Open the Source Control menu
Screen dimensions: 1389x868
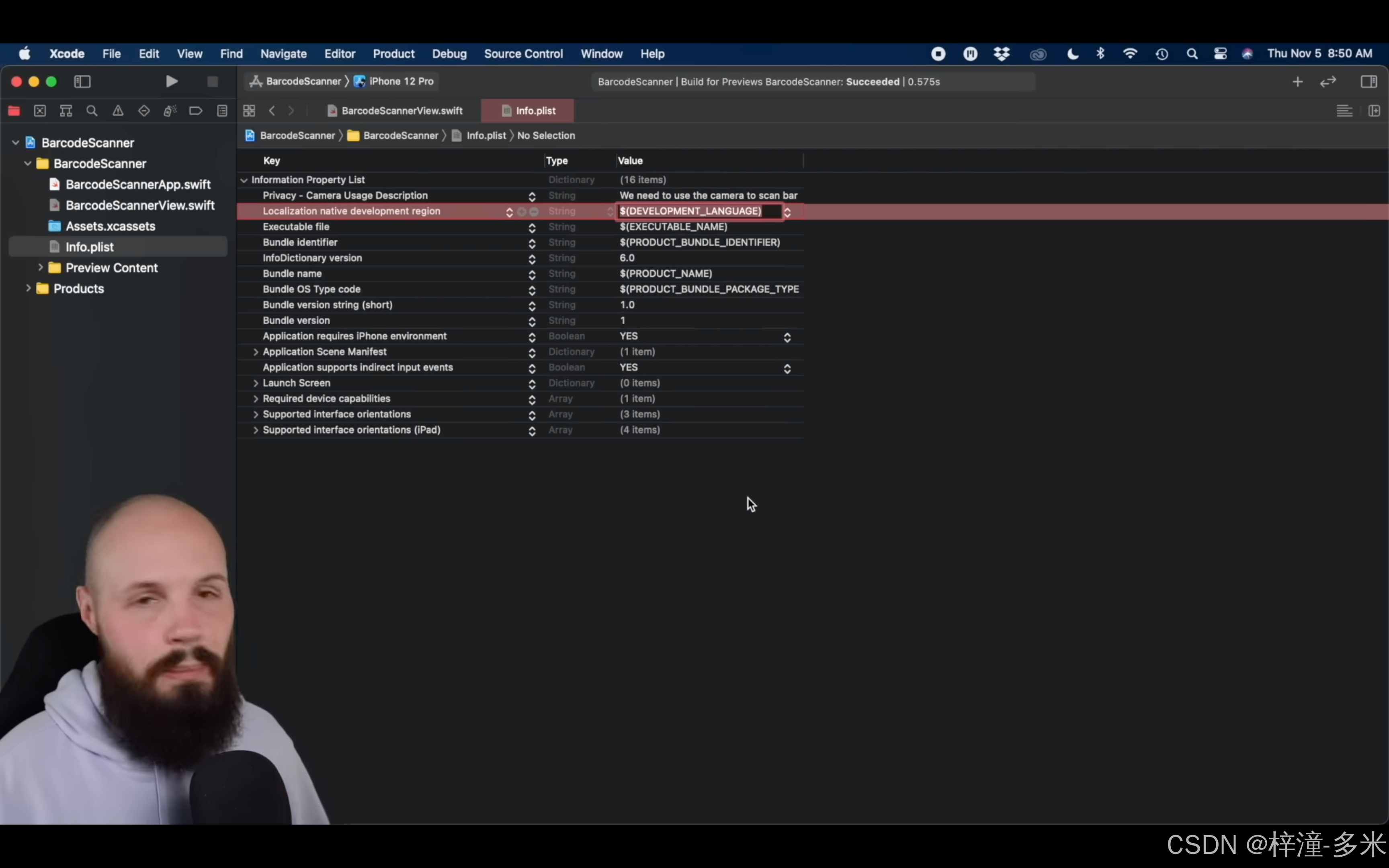tap(523, 54)
